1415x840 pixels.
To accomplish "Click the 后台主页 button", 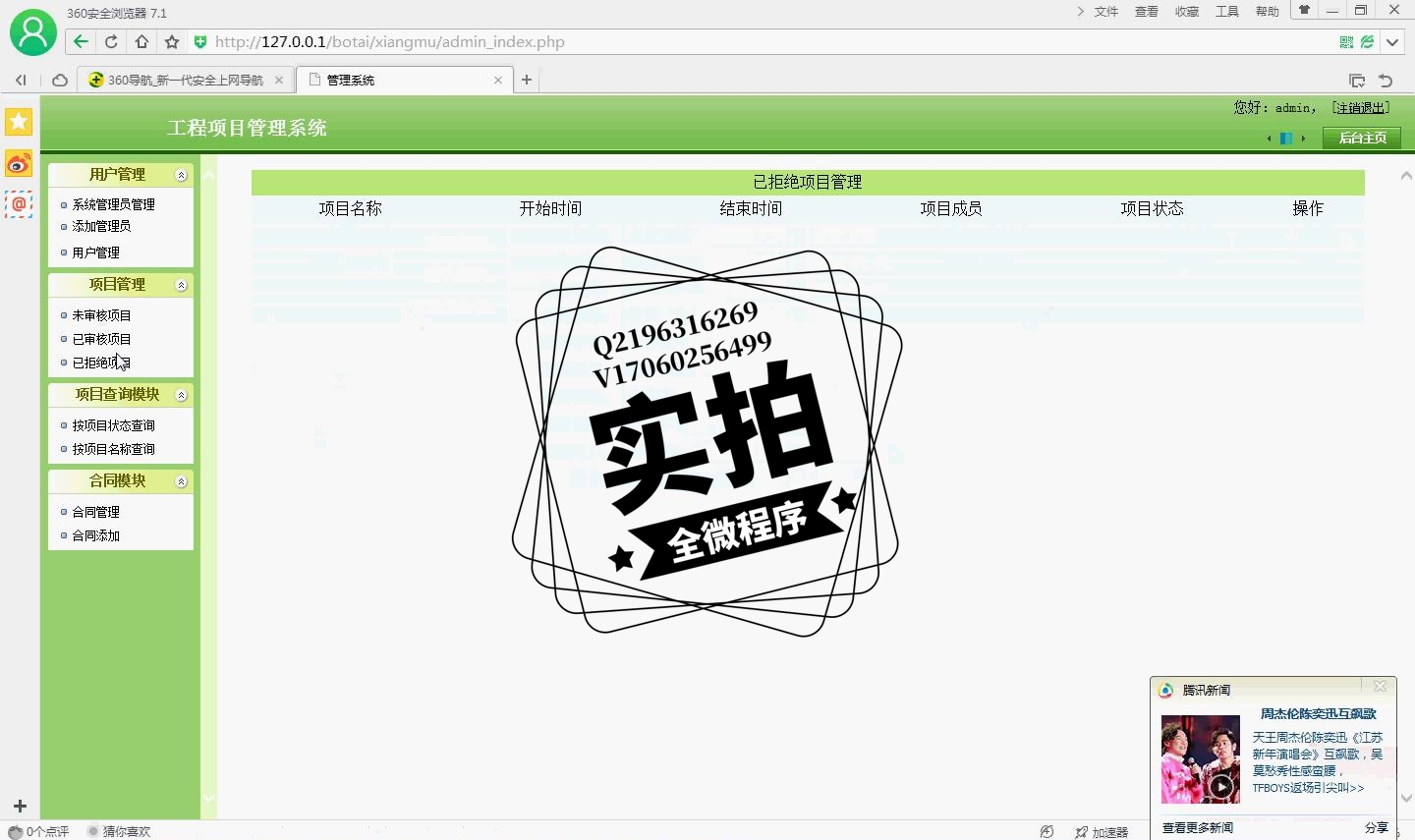I will (x=1362, y=138).
